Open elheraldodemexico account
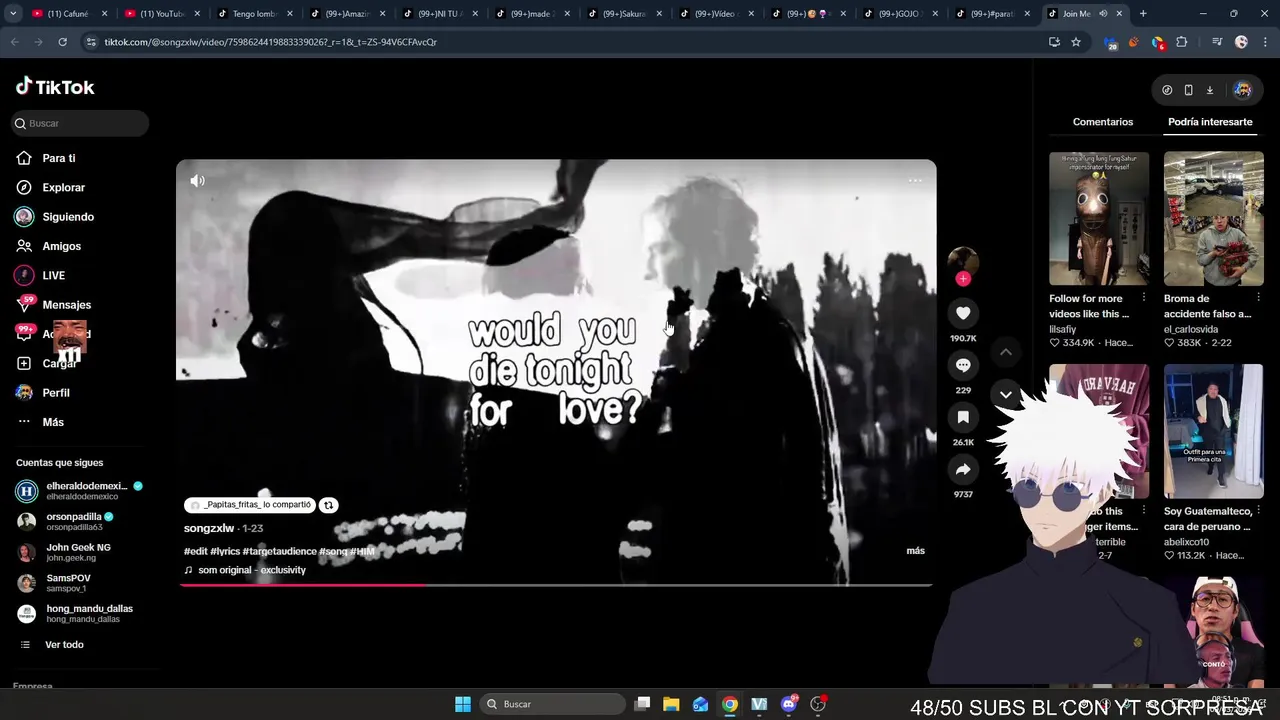Image resolution: width=1280 pixels, height=720 pixels. [80, 491]
